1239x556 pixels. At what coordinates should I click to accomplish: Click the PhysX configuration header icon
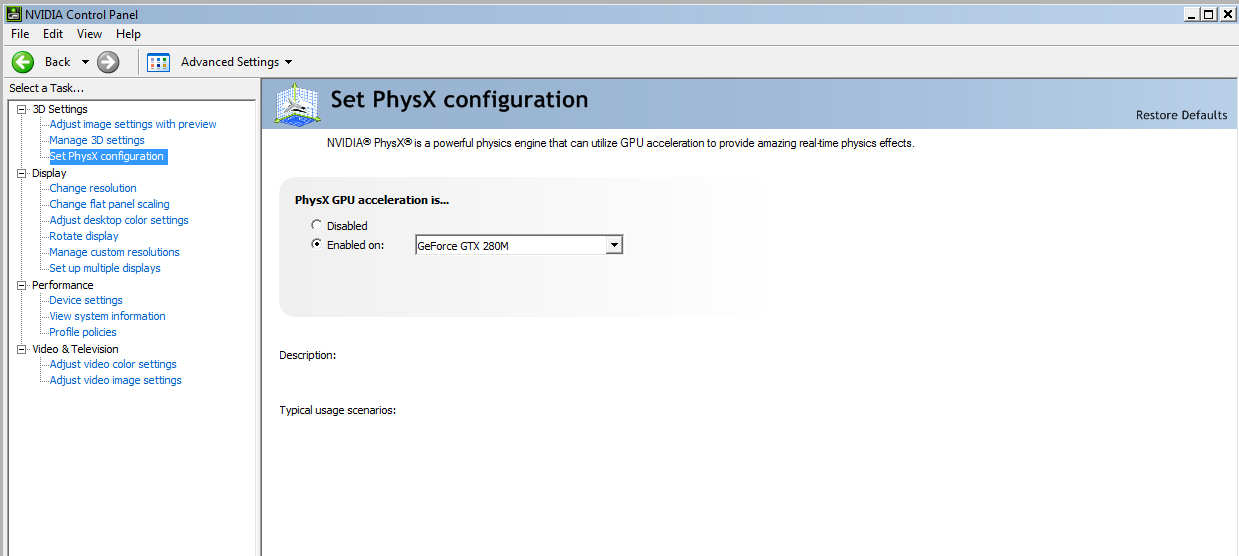point(298,103)
